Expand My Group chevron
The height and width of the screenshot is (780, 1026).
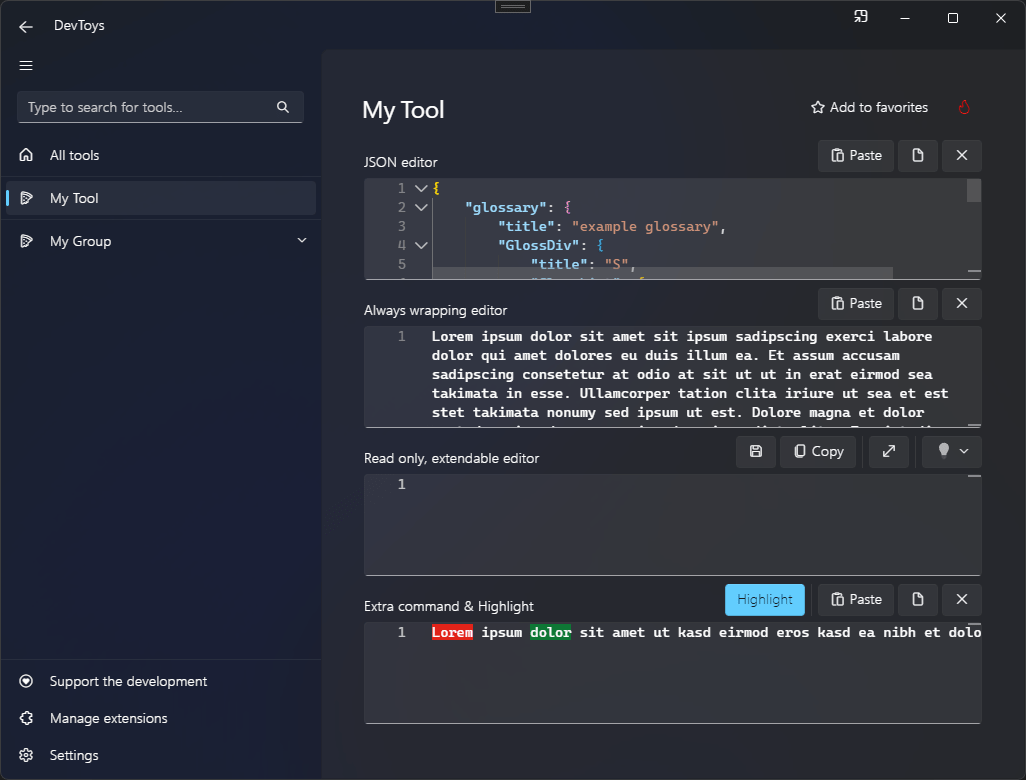point(302,240)
